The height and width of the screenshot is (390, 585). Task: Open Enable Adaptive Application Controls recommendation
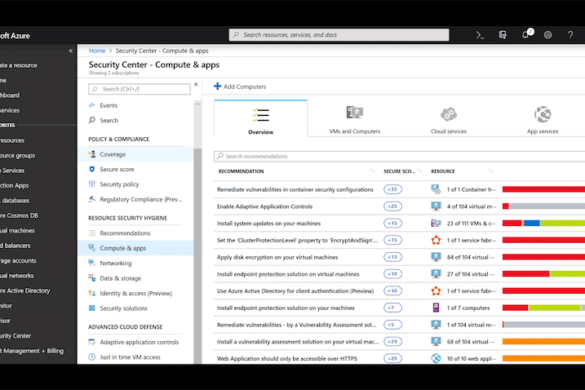tap(265, 206)
